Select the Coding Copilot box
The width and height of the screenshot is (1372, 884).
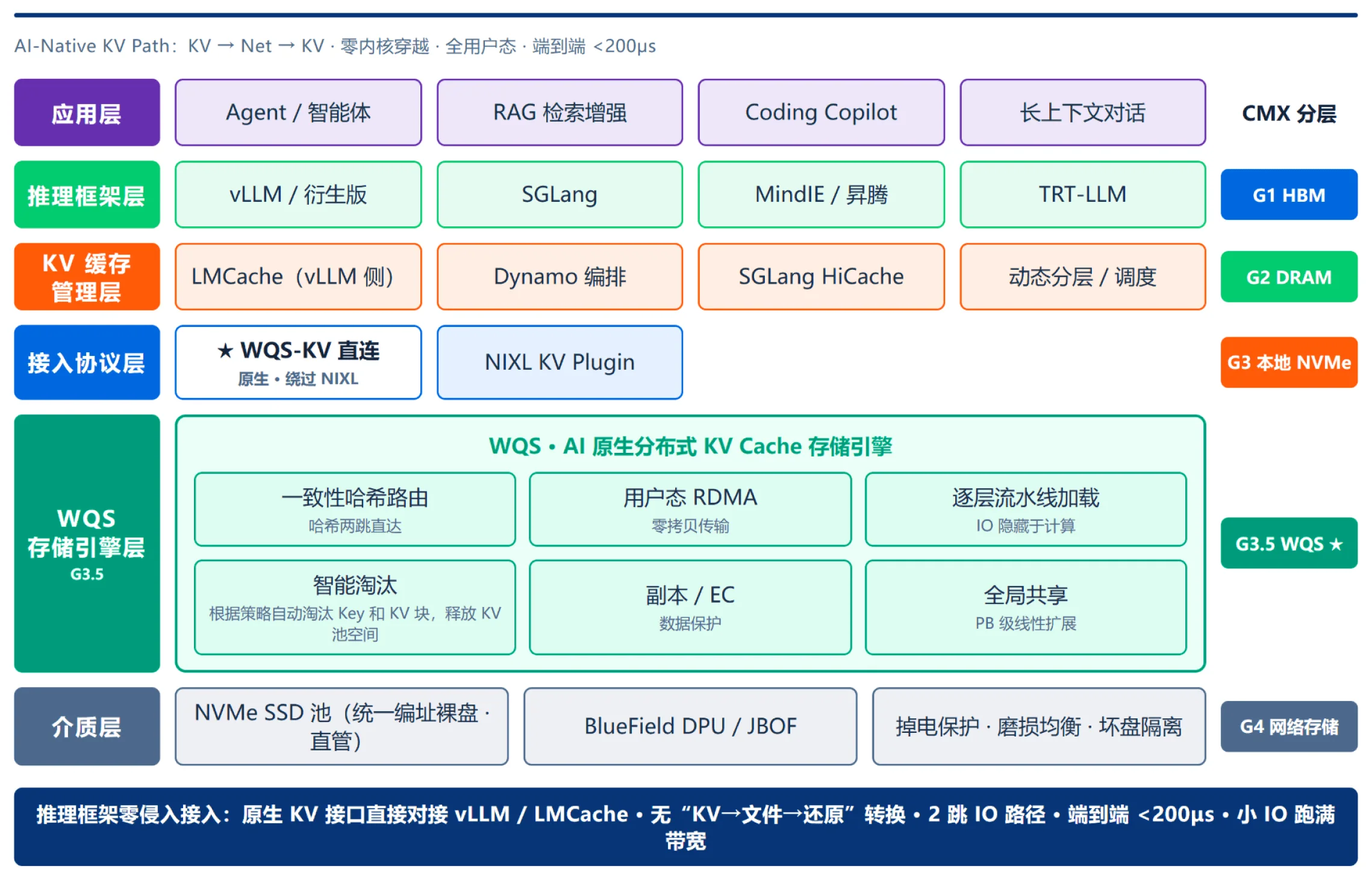pyautogui.click(x=821, y=113)
